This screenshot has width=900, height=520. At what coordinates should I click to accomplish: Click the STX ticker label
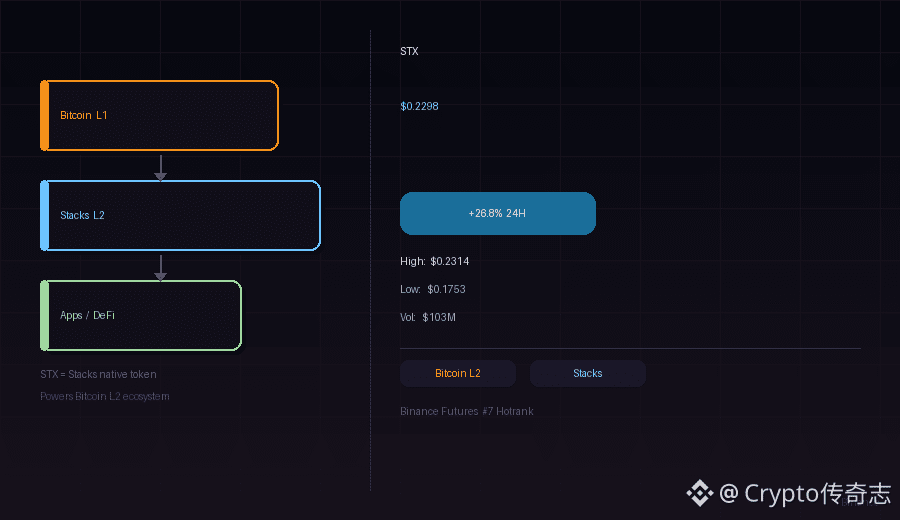coord(409,52)
